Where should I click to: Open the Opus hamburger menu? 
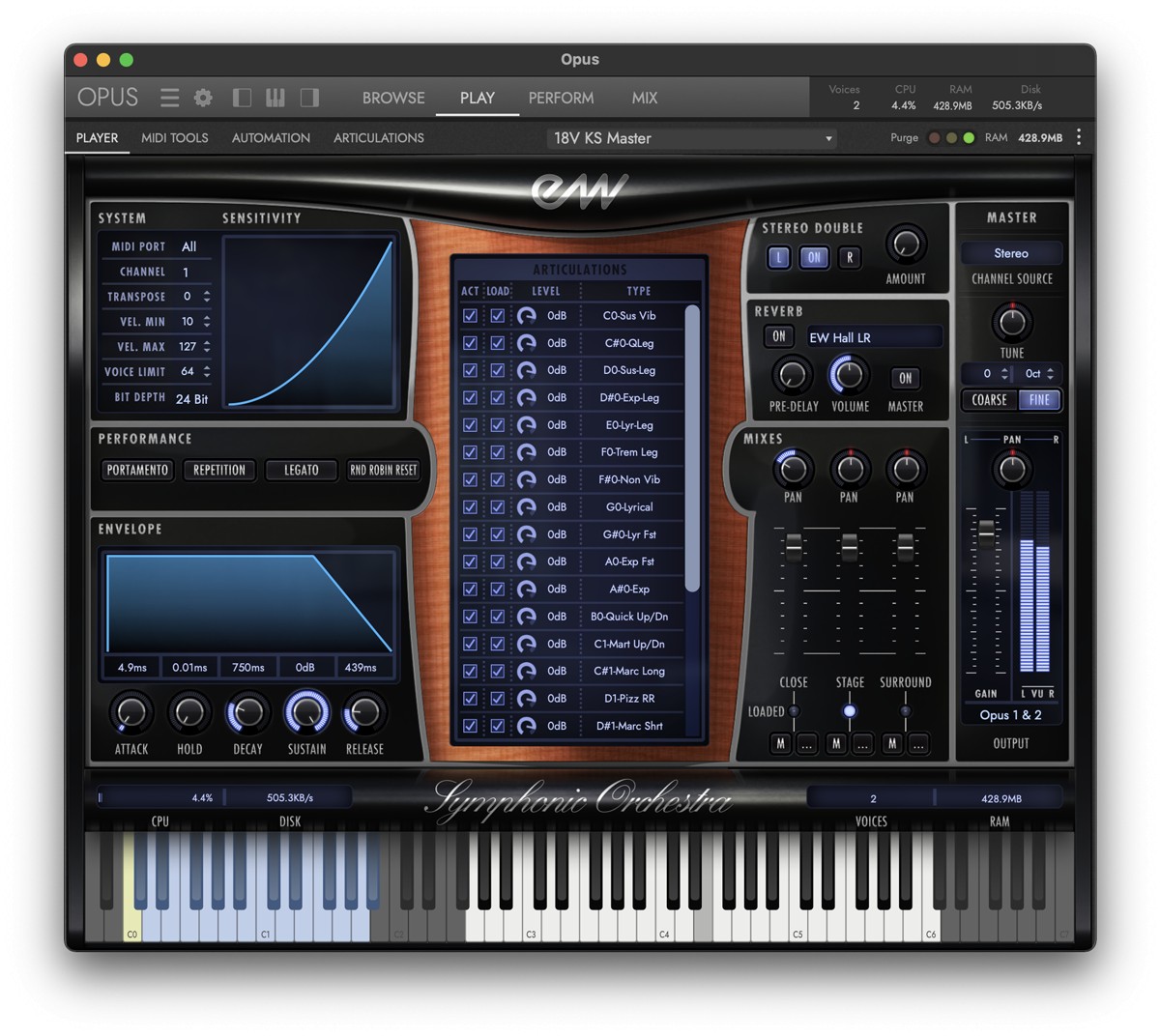click(169, 98)
